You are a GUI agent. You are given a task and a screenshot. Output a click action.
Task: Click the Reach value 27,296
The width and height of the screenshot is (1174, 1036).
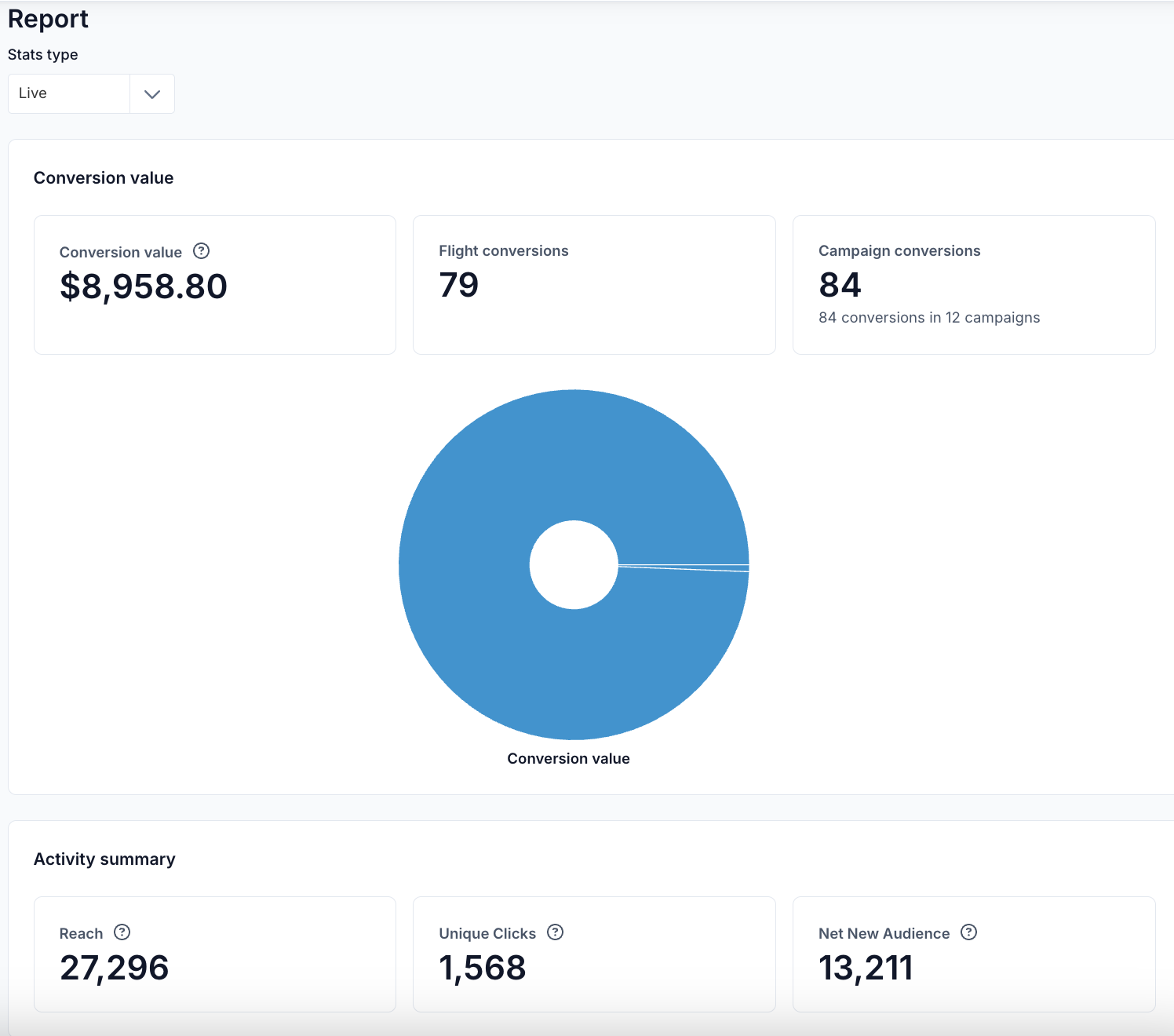(115, 968)
